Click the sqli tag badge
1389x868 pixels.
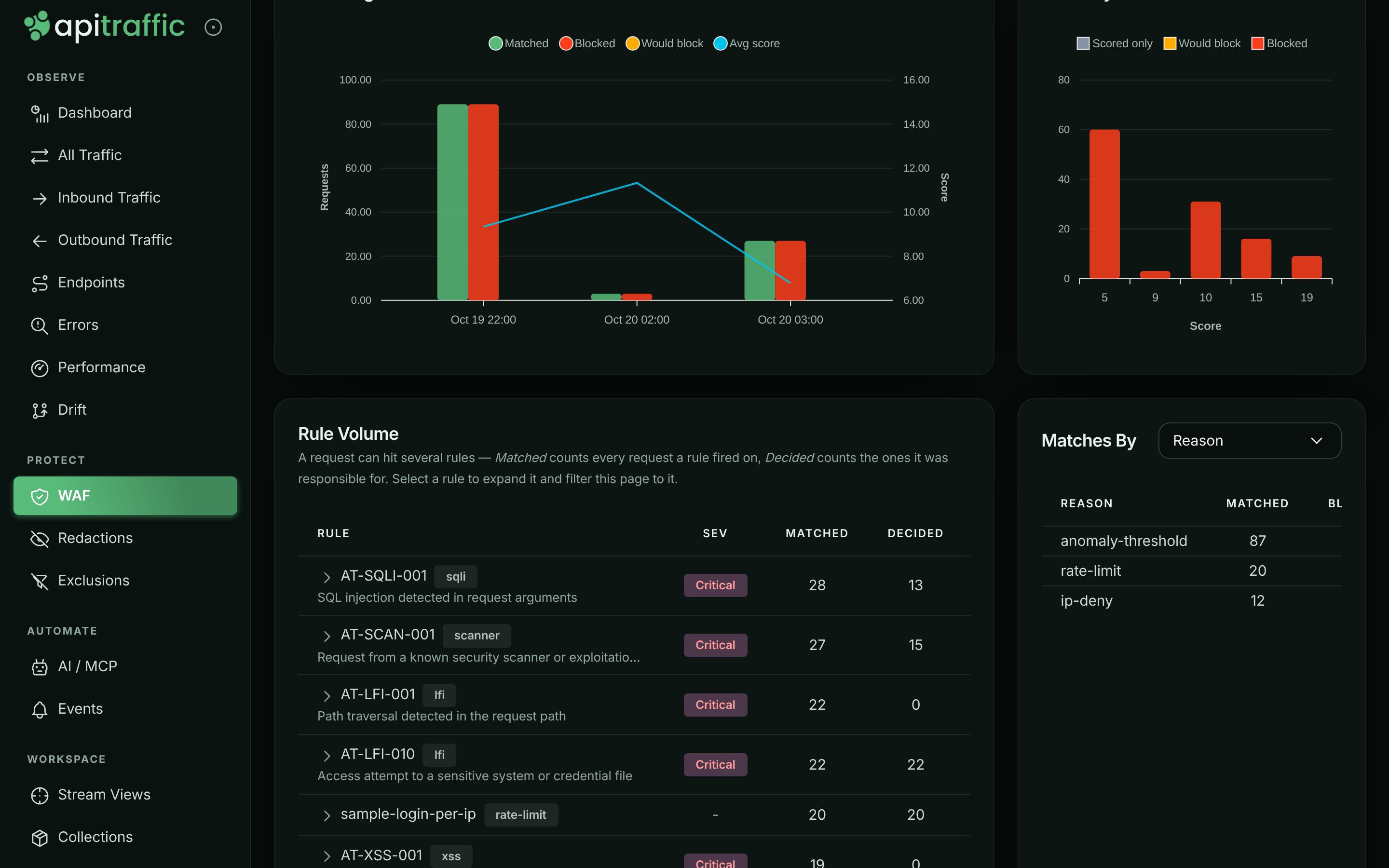[456, 576]
